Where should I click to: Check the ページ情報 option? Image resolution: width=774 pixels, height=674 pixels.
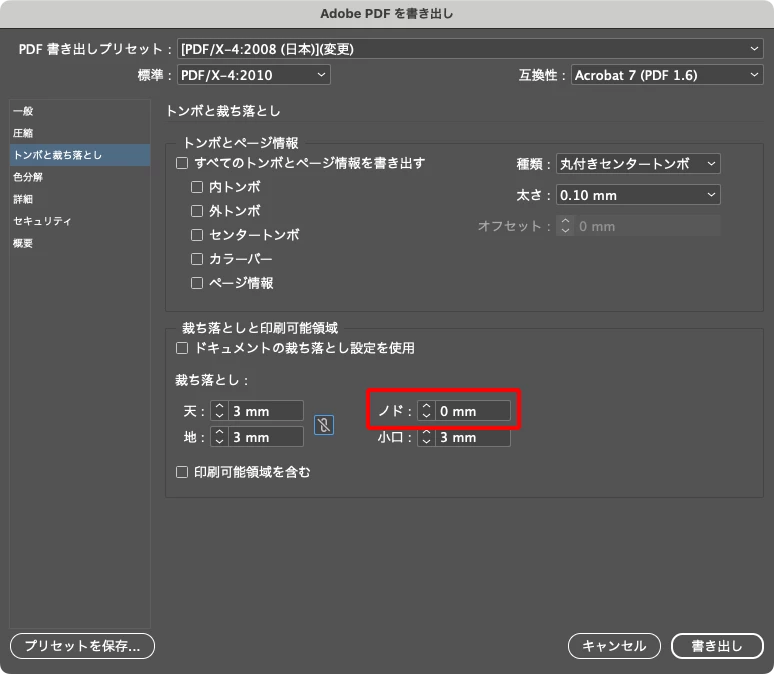(x=197, y=282)
